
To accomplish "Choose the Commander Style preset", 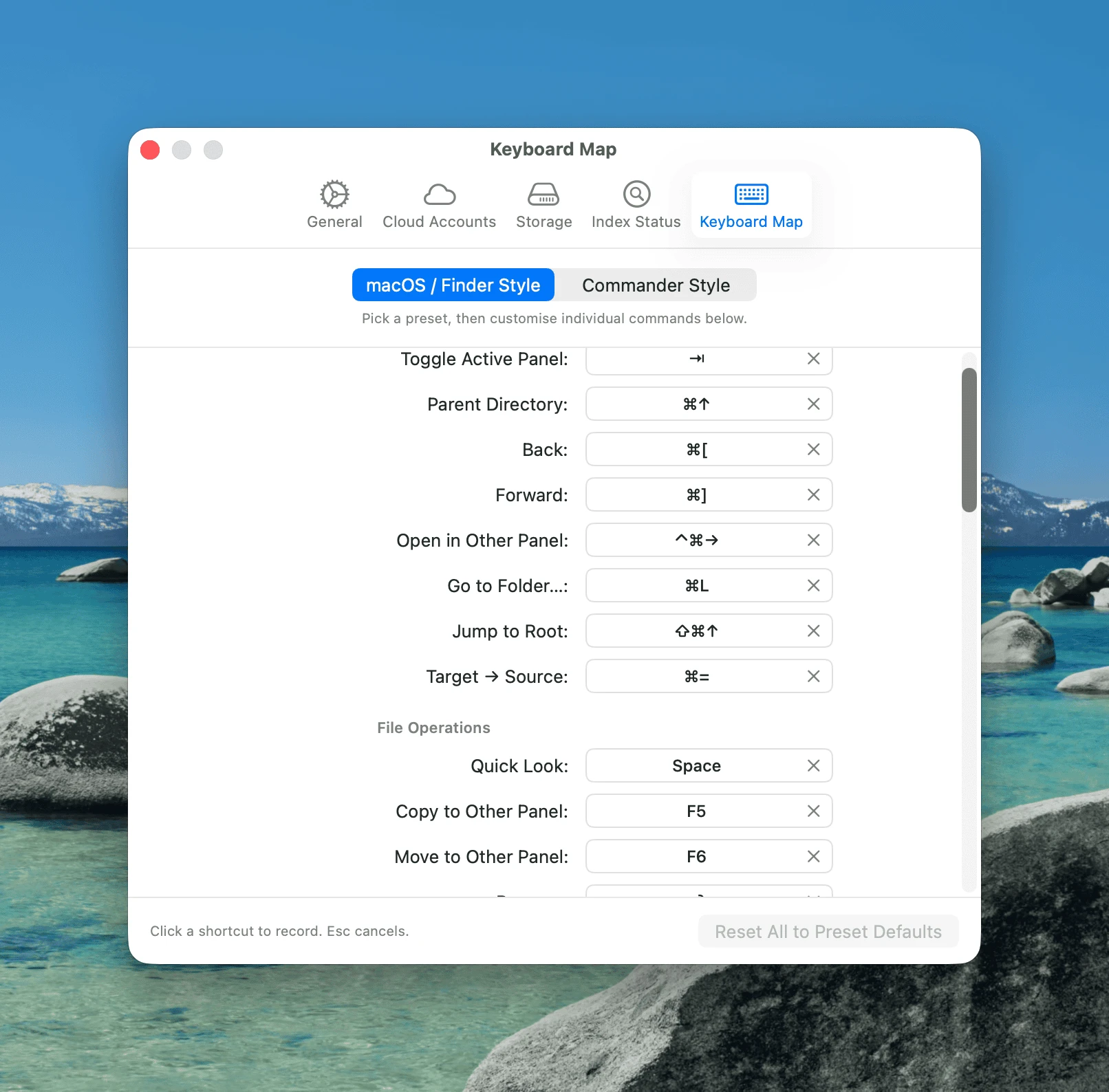I will pyautogui.click(x=656, y=285).
